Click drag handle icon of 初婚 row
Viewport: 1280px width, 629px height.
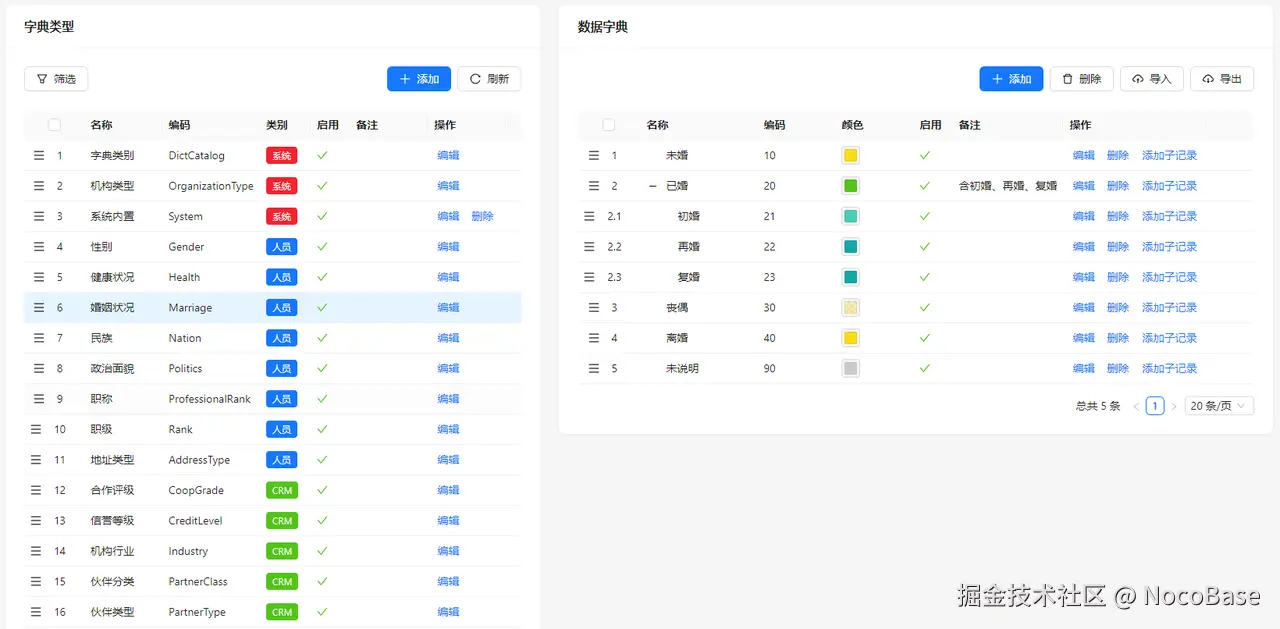point(590,216)
